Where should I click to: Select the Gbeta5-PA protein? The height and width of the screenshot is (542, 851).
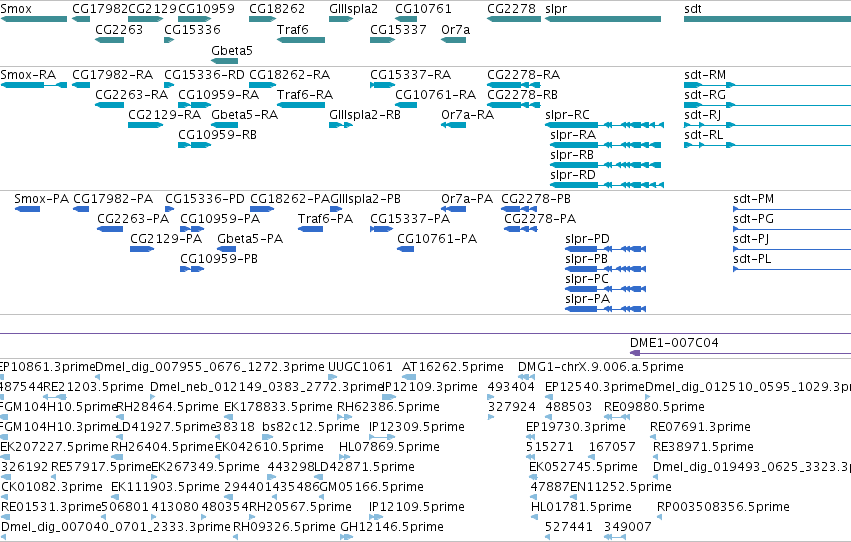click(x=226, y=249)
